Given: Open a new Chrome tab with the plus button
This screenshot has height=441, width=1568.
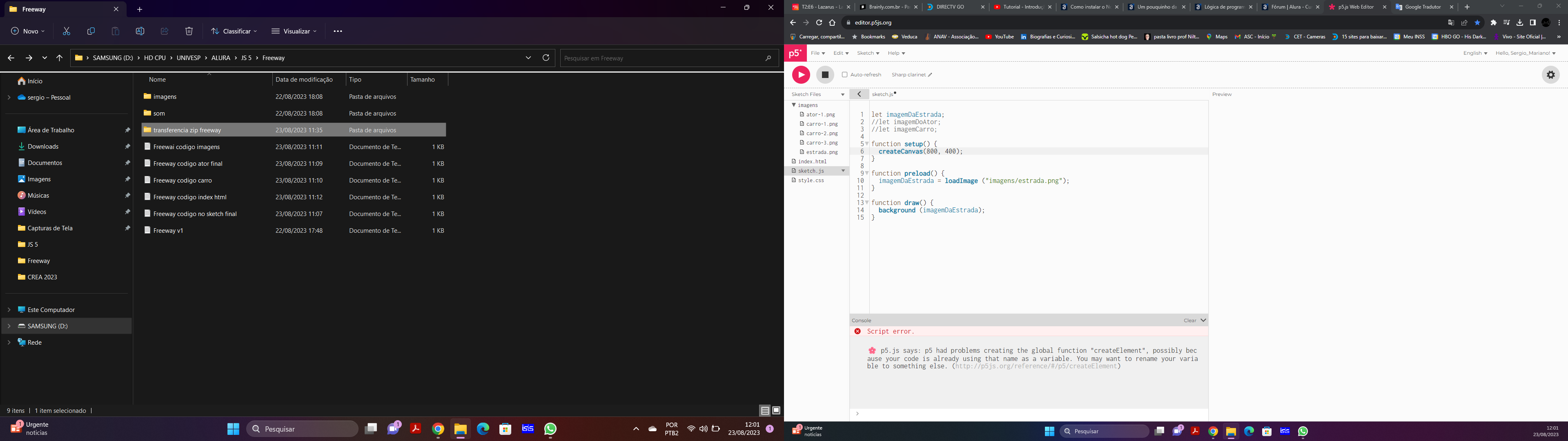Looking at the screenshot, I should (x=1467, y=7).
